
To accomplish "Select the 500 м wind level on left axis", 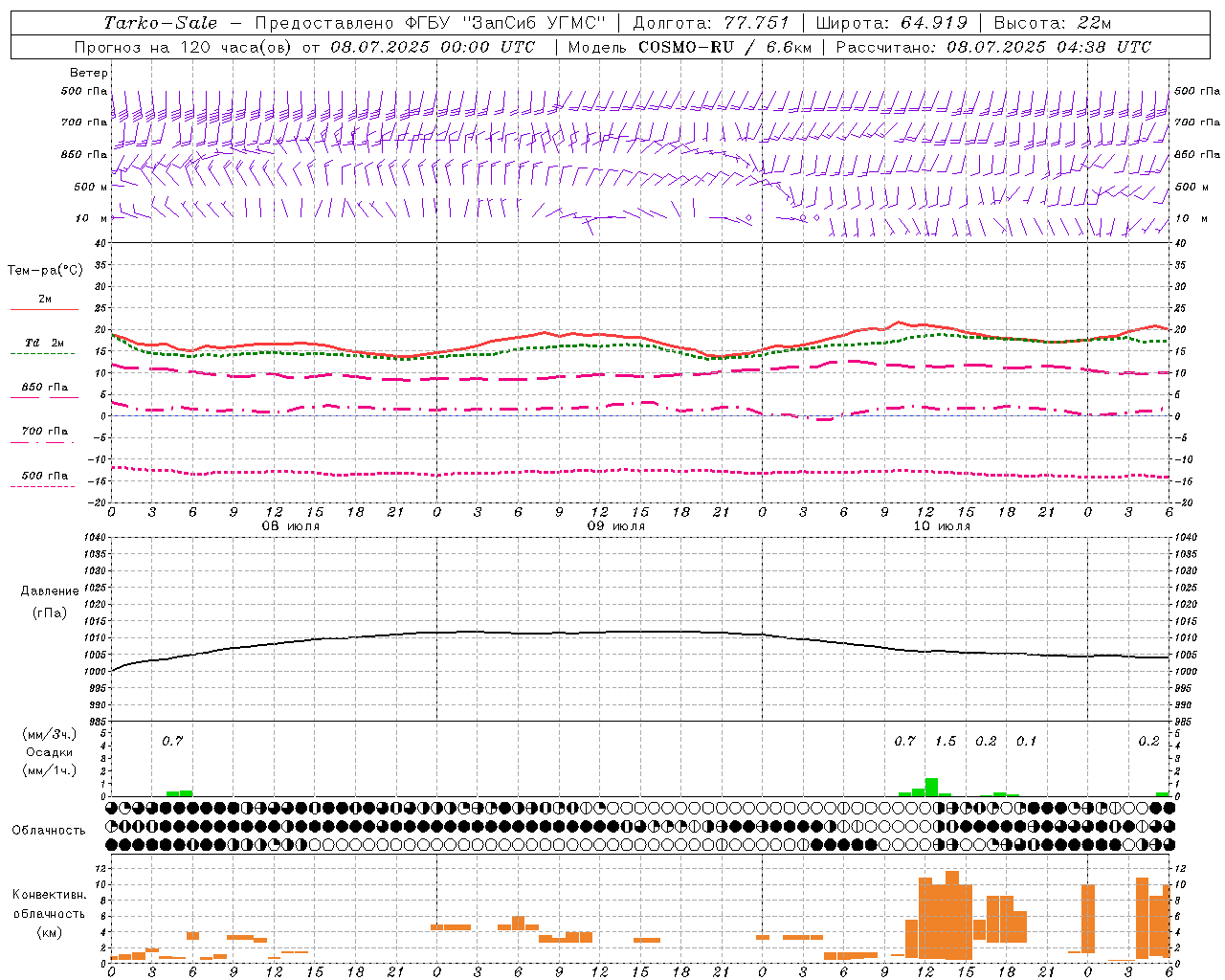I will point(91,187).
